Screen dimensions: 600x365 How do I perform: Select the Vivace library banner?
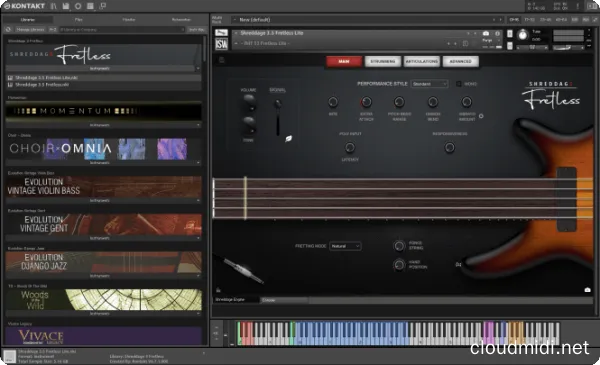(x=103, y=336)
